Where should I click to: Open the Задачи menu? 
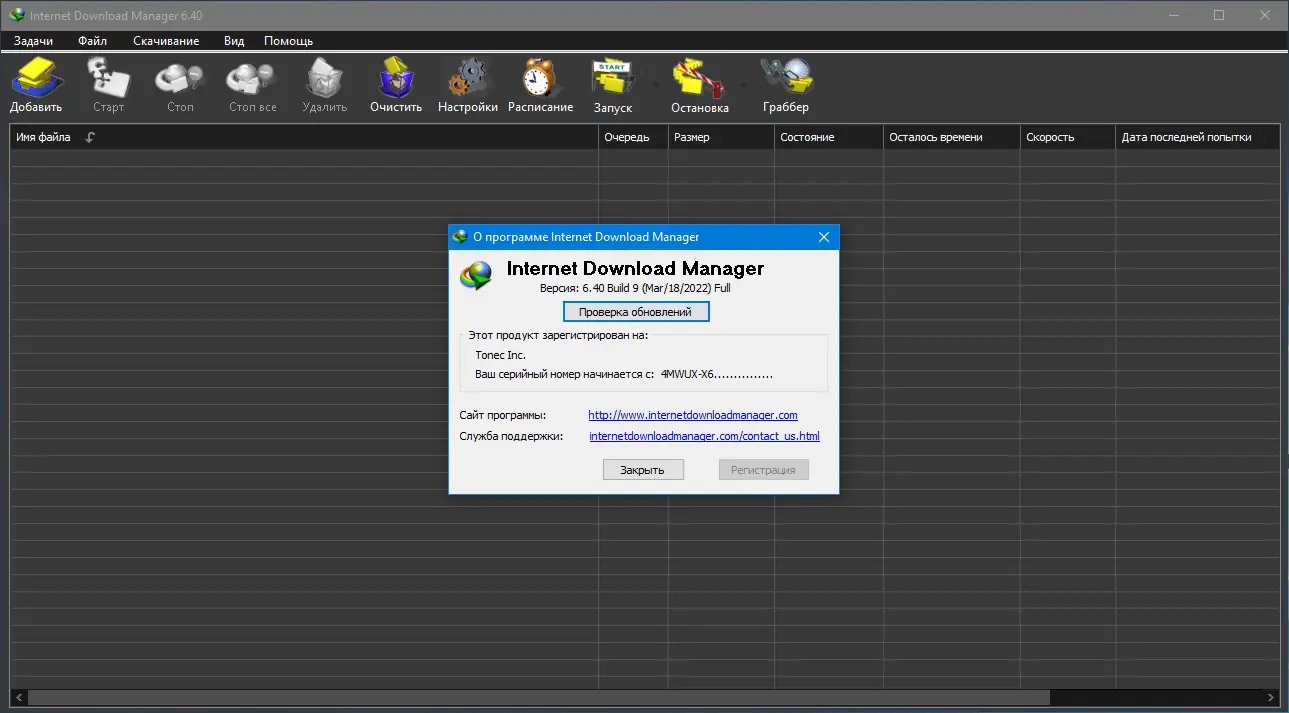[x=33, y=41]
